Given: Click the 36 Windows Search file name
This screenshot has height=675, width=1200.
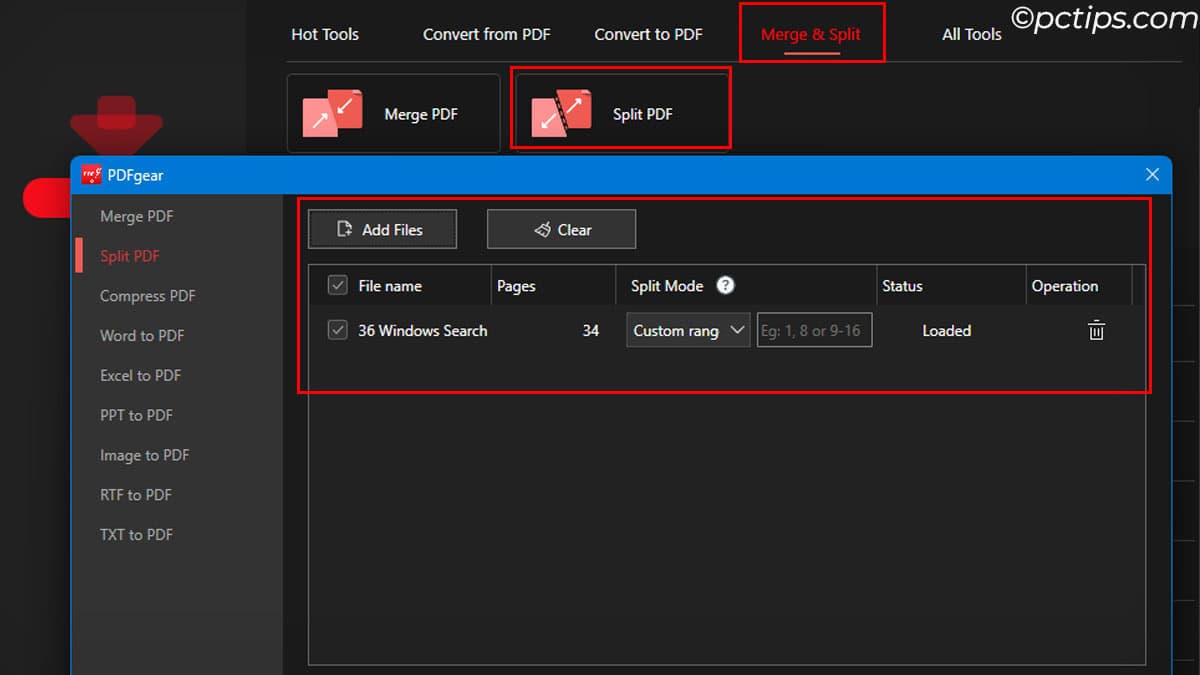Looking at the screenshot, I should pyautogui.click(x=423, y=330).
